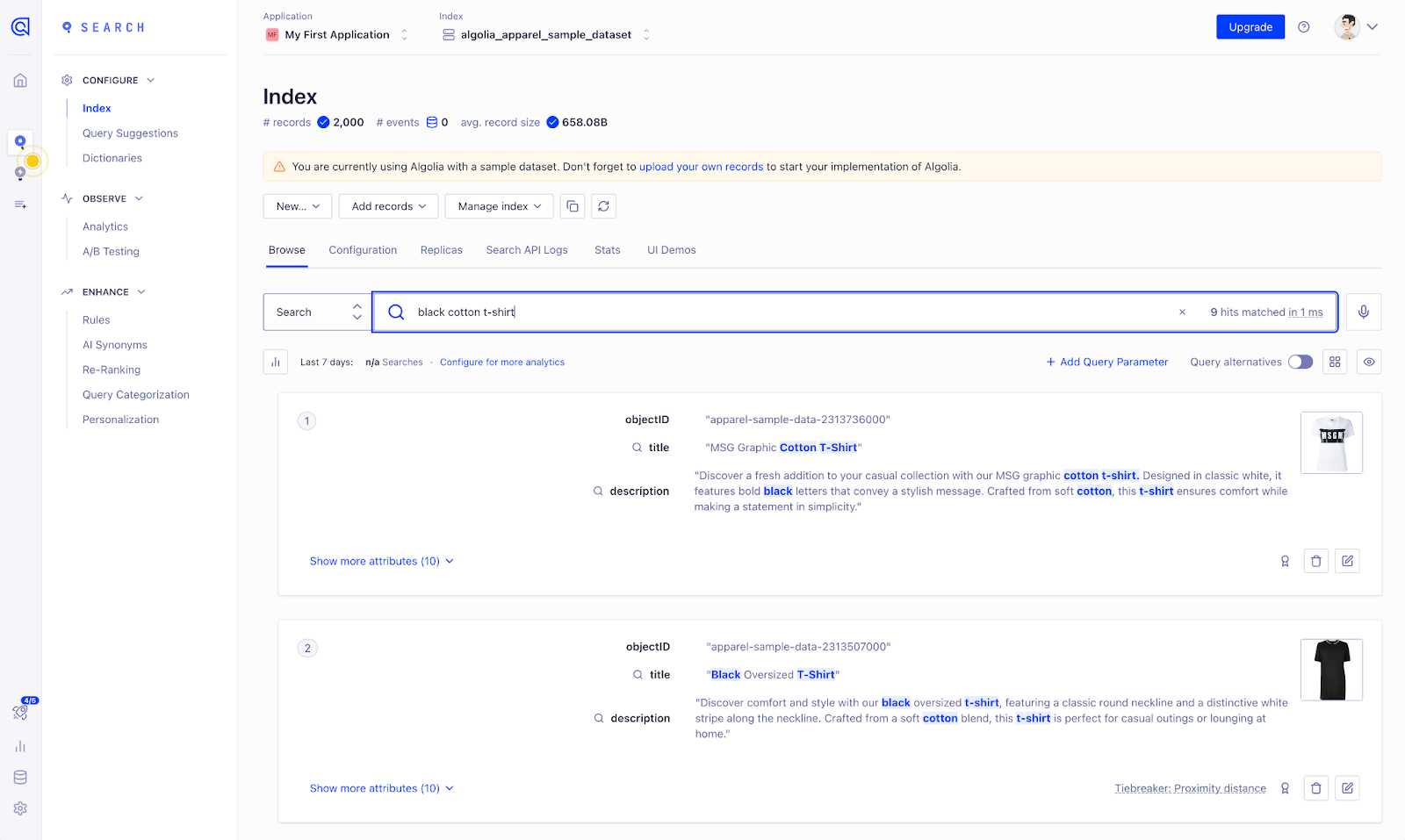
Task: Click the microphone icon in the search bar
Action: tap(1363, 312)
